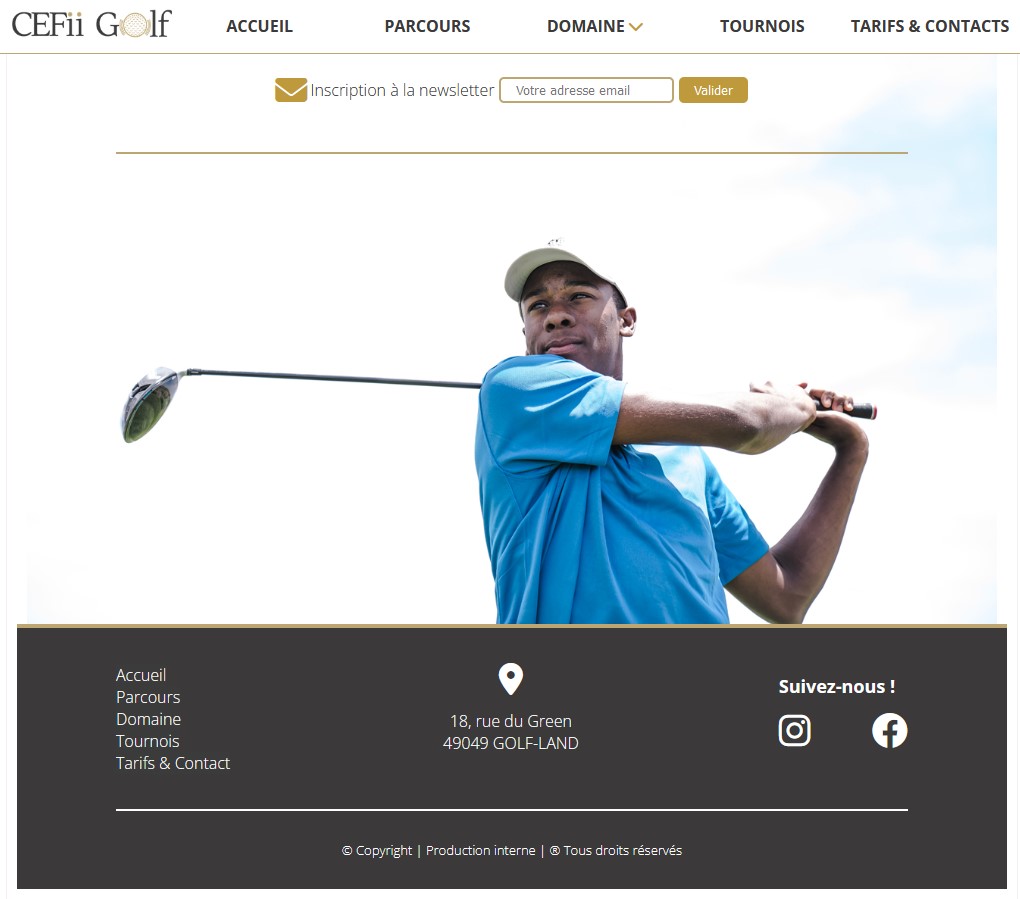Click the newsletter envelope icon
The width and height of the screenshot is (1020, 899).
[x=291, y=90]
